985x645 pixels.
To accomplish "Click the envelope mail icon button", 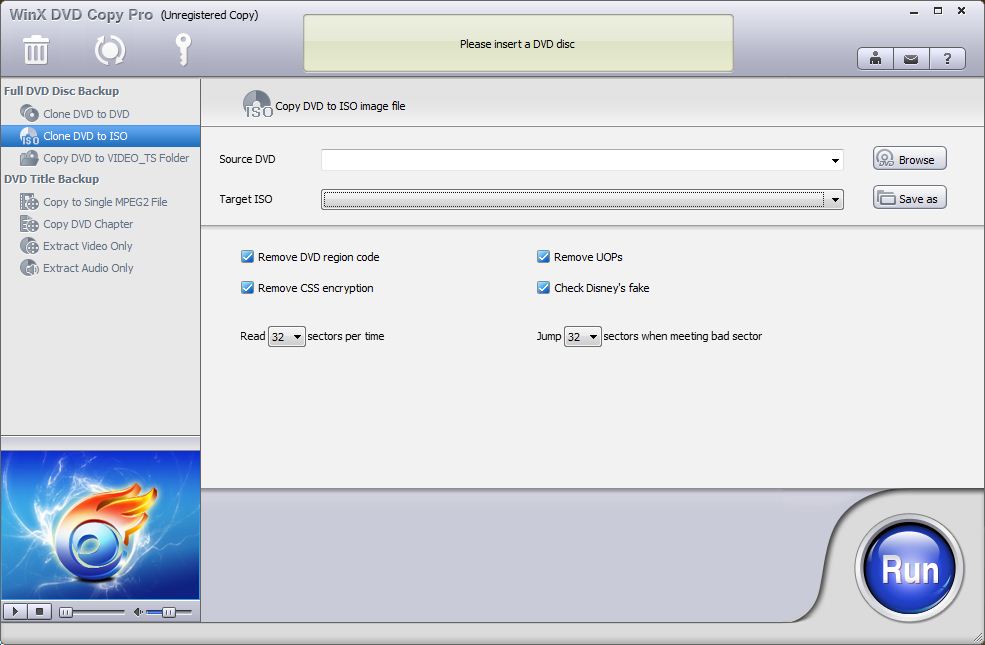I will [x=911, y=59].
